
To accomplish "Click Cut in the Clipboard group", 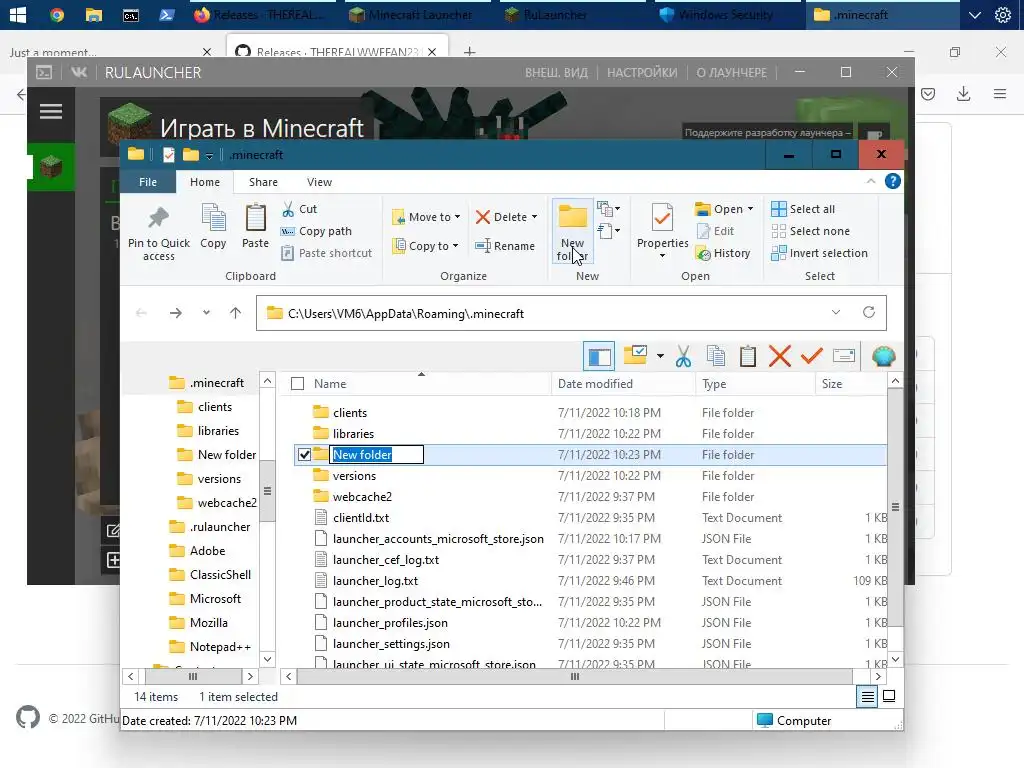I will 299,209.
